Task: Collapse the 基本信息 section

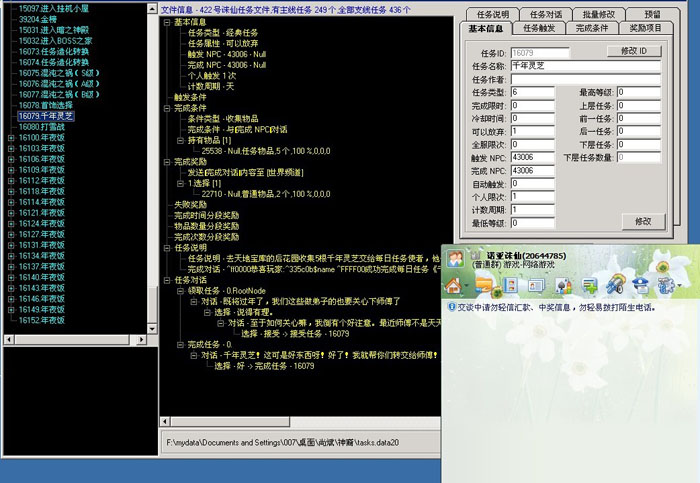Action: coord(166,21)
